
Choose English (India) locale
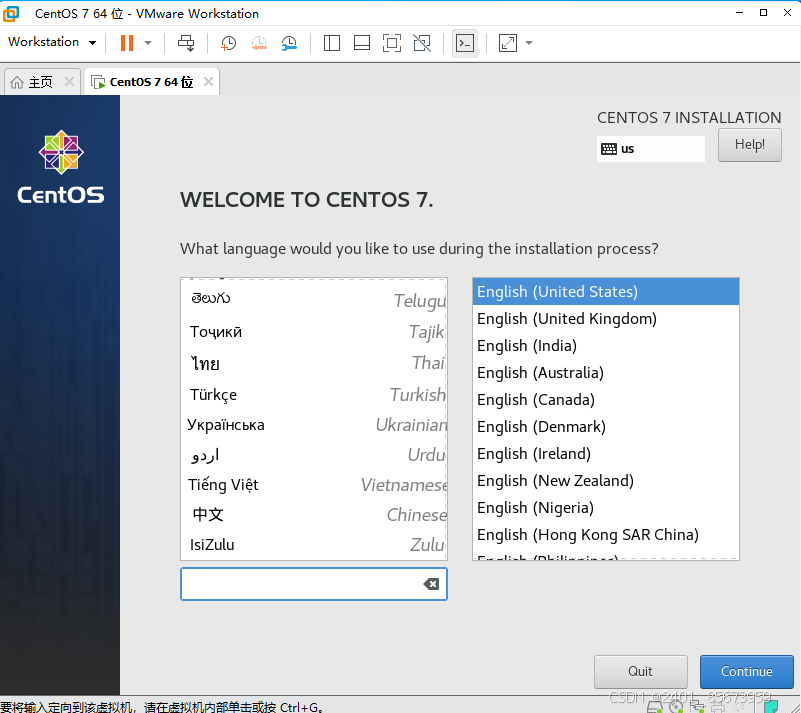click(x=606, y=346)
